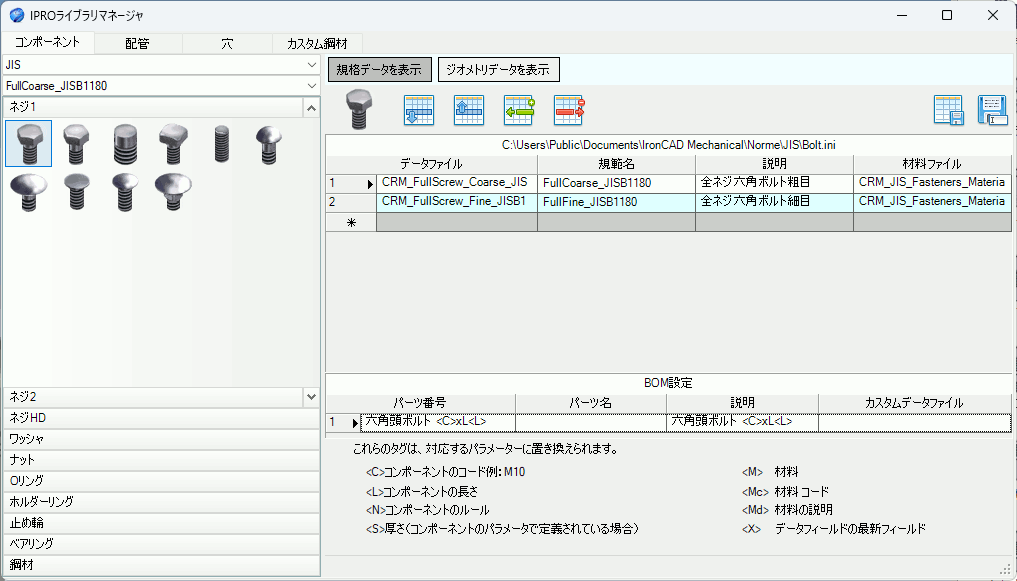1017x581 pixels.
Task: Click the large bolt preview icon
Action: [359, 110]
